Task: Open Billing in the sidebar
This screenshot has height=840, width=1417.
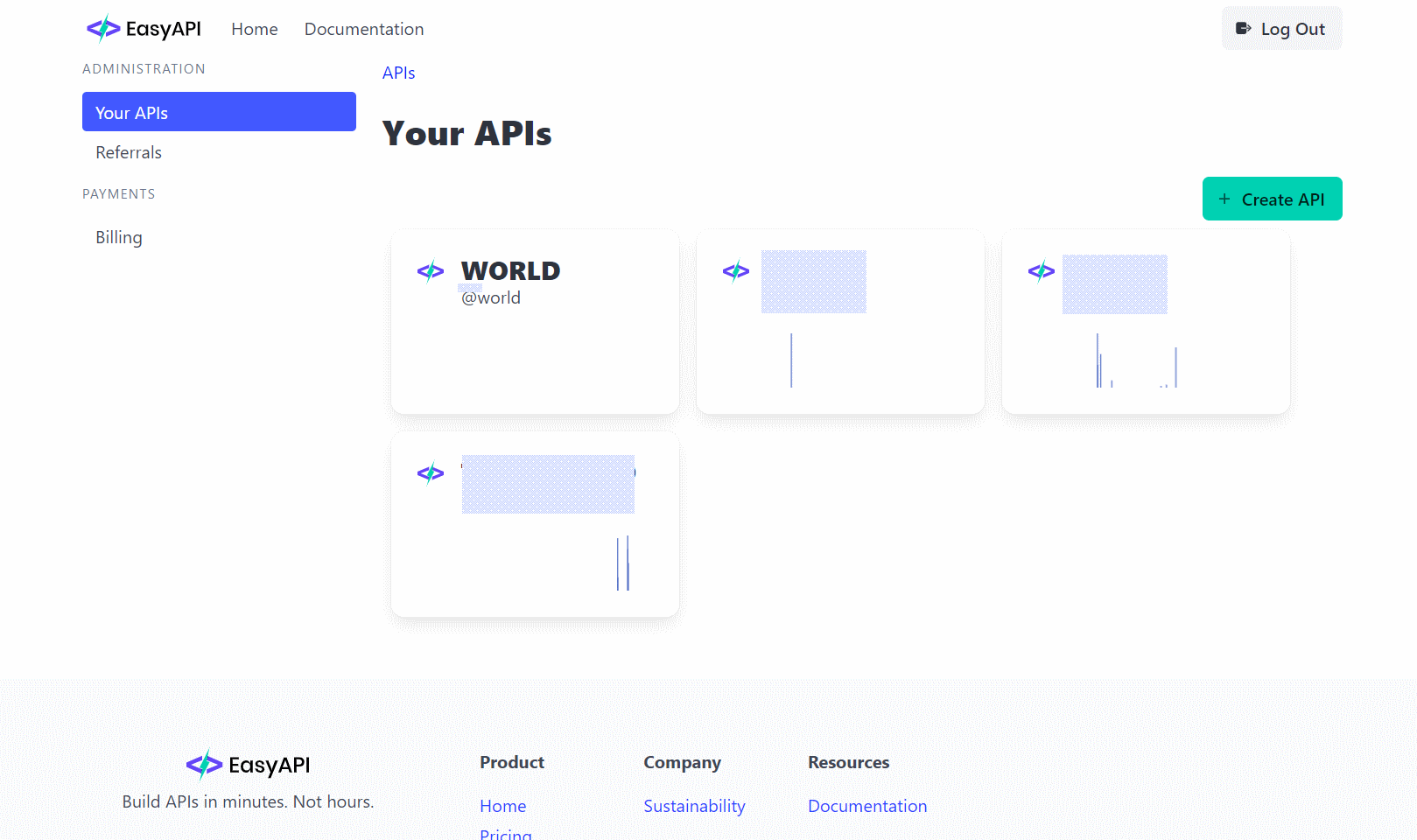Action: [x=119, y=237]
